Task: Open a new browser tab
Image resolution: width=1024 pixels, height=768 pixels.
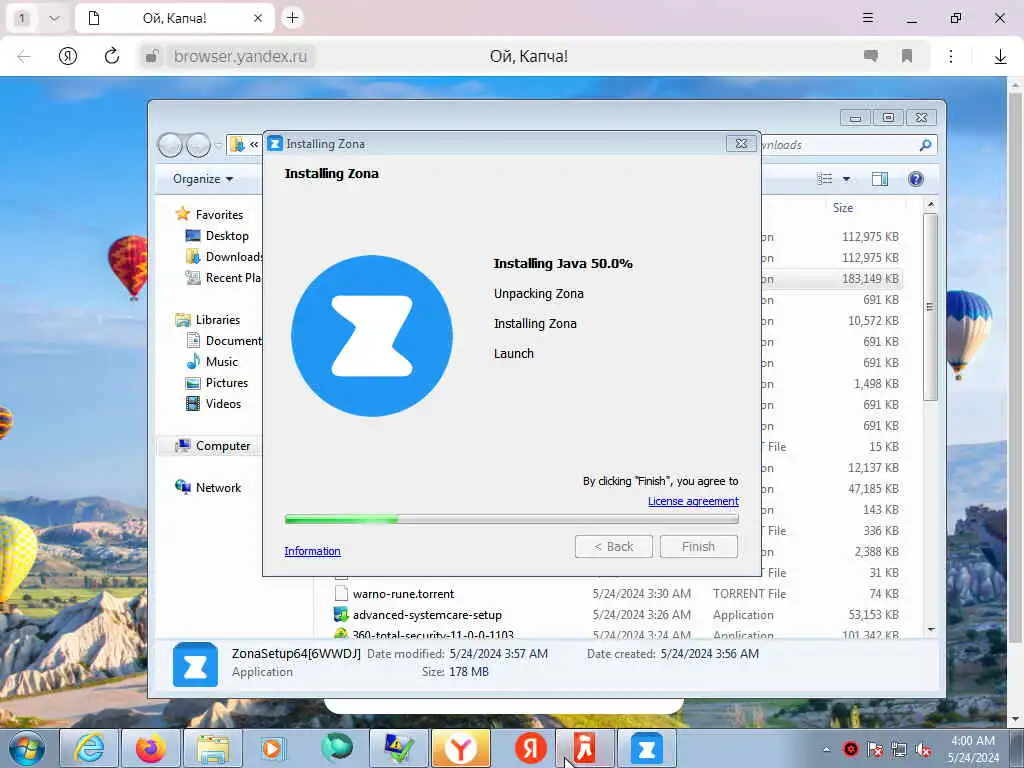Action: (293, 18)
